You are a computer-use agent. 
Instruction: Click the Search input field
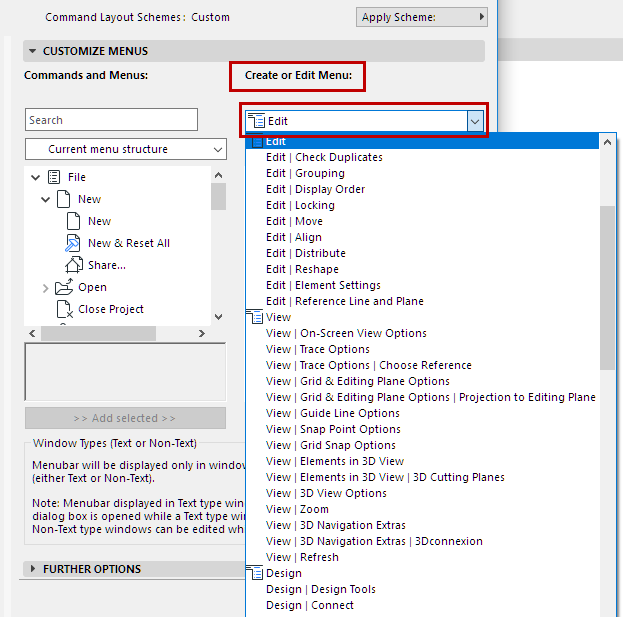coord(111,120)
